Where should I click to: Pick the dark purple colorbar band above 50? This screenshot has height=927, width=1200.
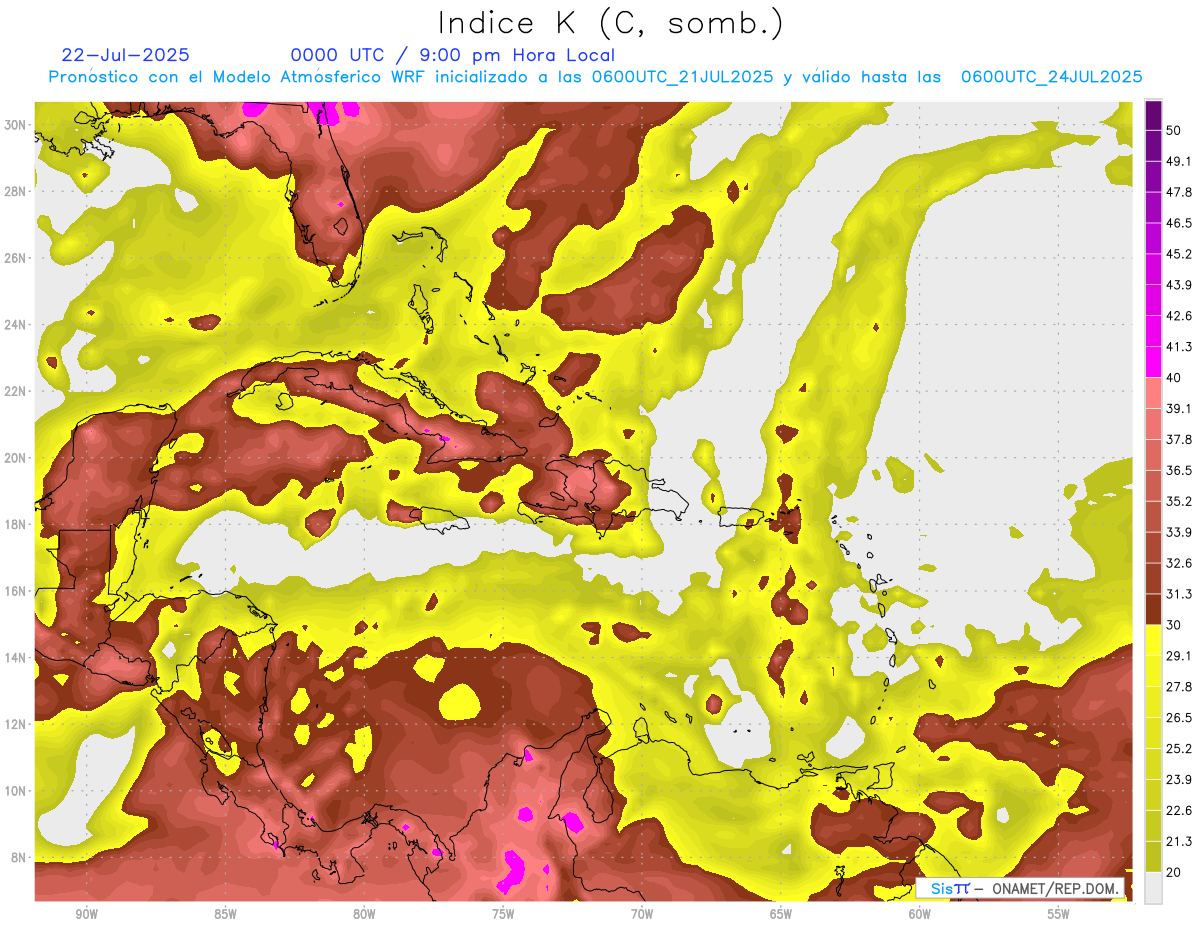click(1153, 116)
